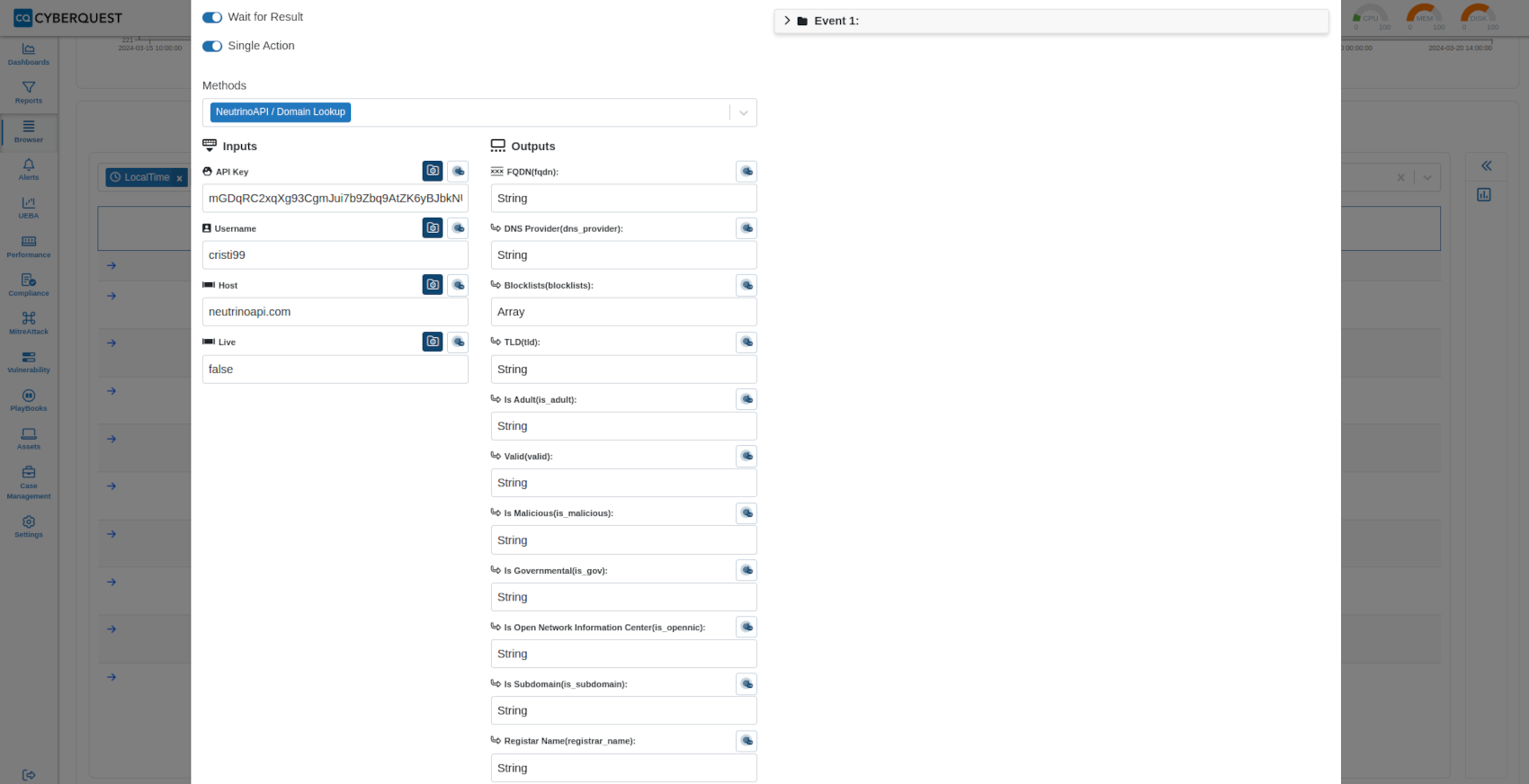Click the Blocklists output Array field
This screenshot has width=1529, height=784.
click(624, 312)
